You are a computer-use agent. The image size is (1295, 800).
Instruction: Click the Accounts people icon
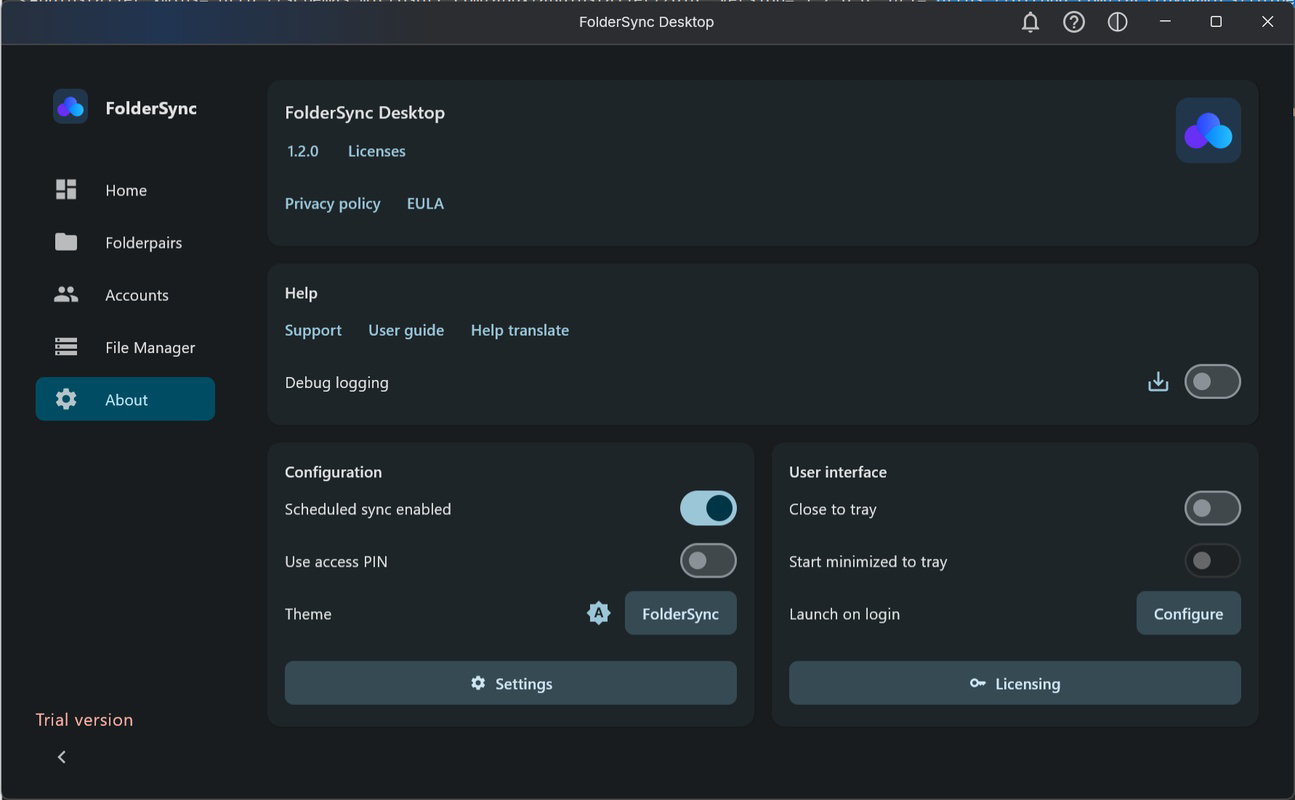coord(66,295)
